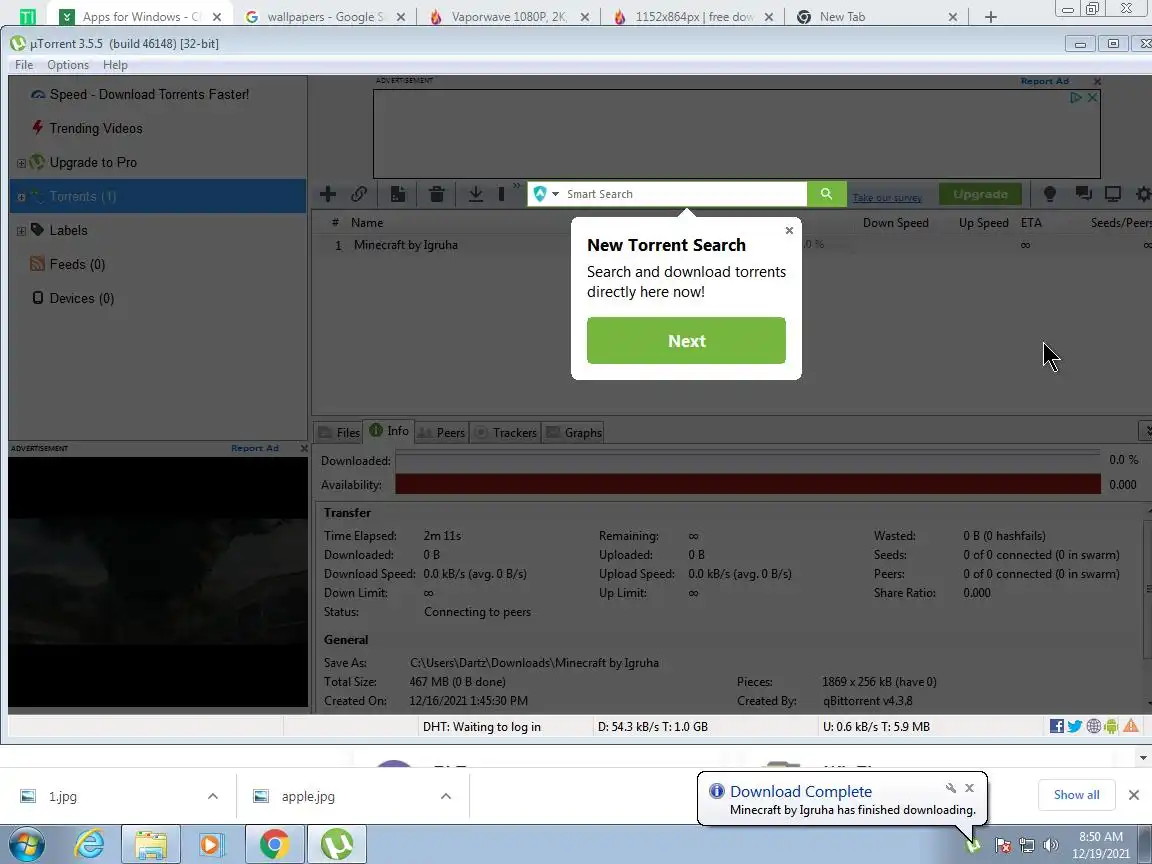Open Internet Explorer from the taskbar
This screenshot has height=864, width=1152.
point(89,844)
